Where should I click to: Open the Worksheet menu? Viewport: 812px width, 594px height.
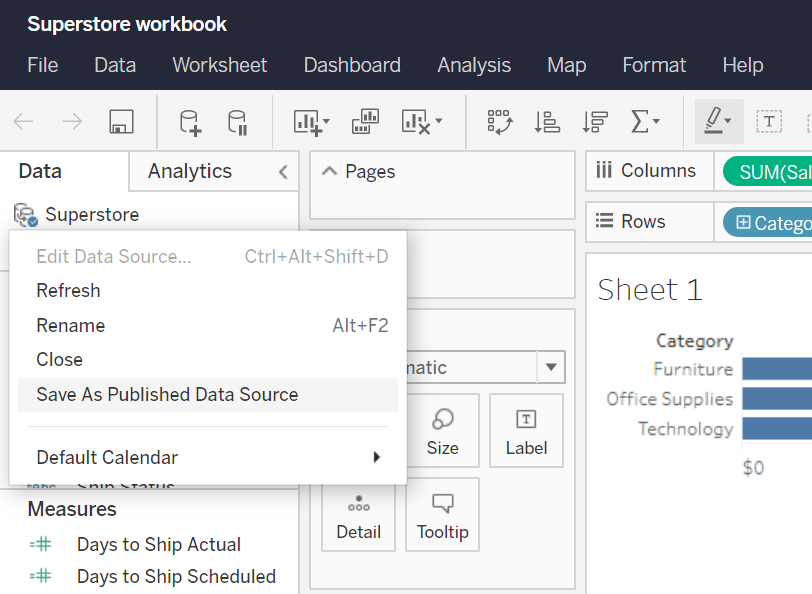219,65
